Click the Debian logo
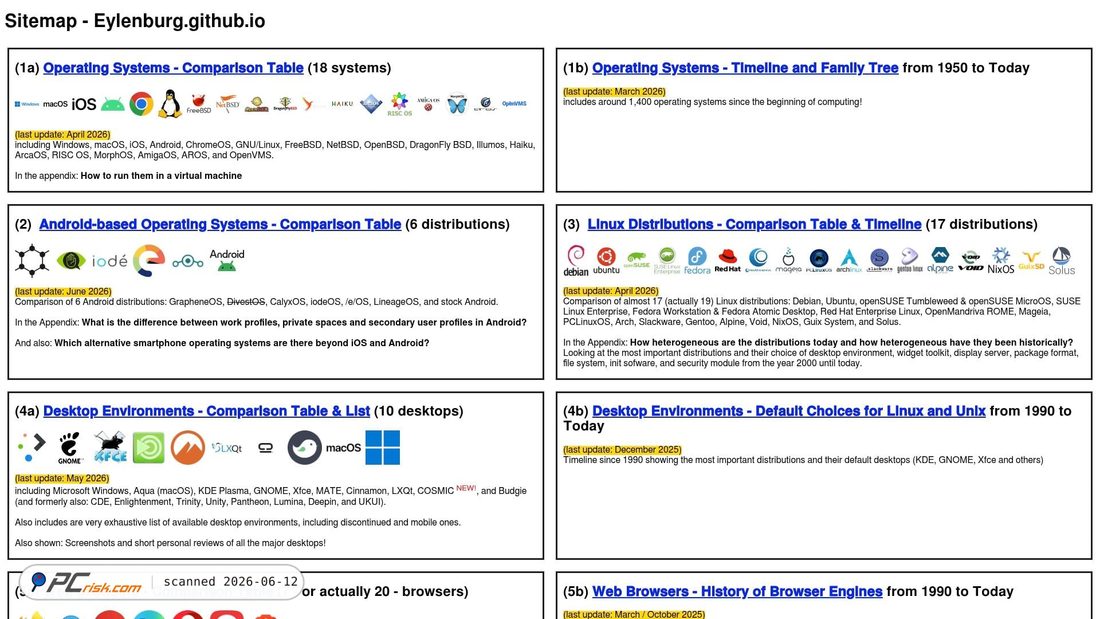Image resolution: width=1100 pixels, height=619 pixels. tap(576, 260)
